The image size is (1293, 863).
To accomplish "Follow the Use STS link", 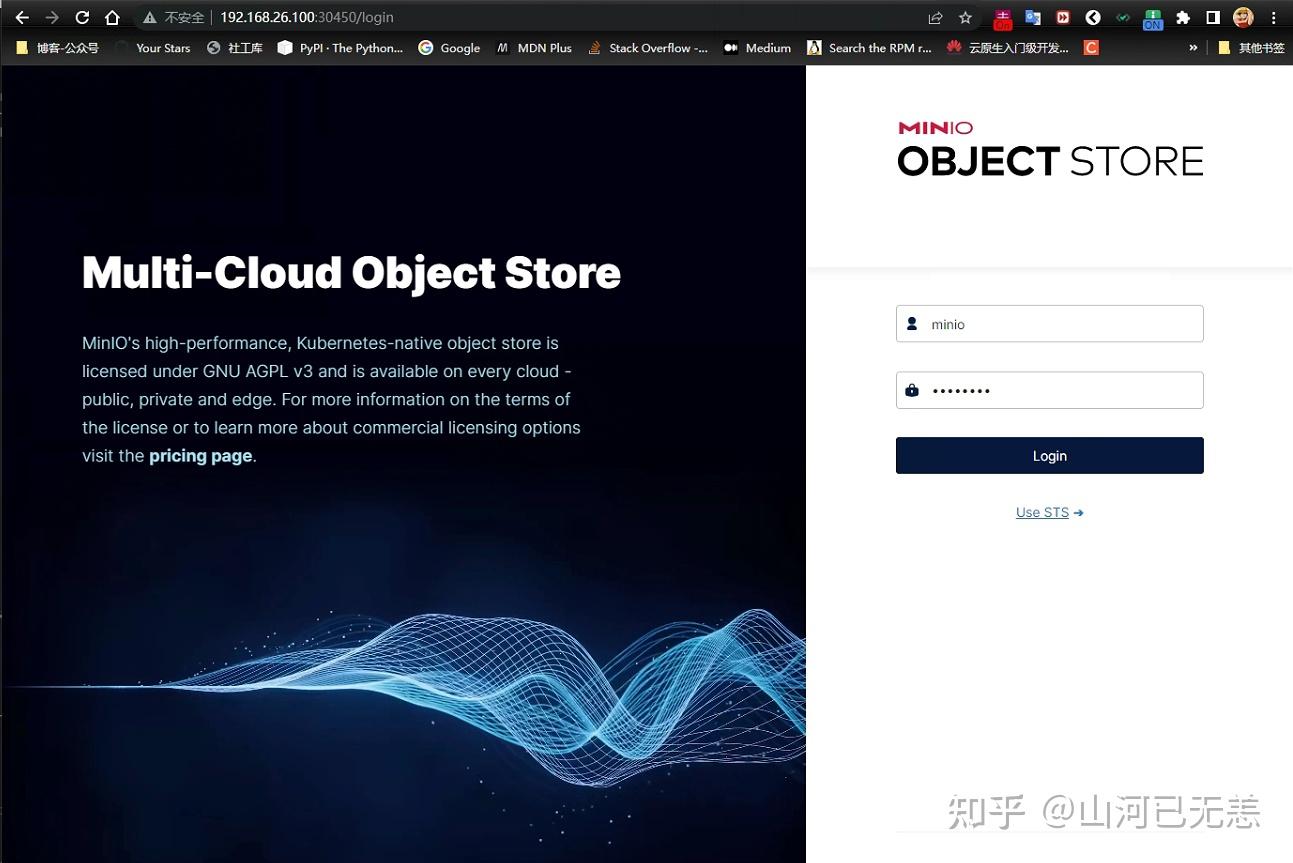I will click(x=1049, y=512).
